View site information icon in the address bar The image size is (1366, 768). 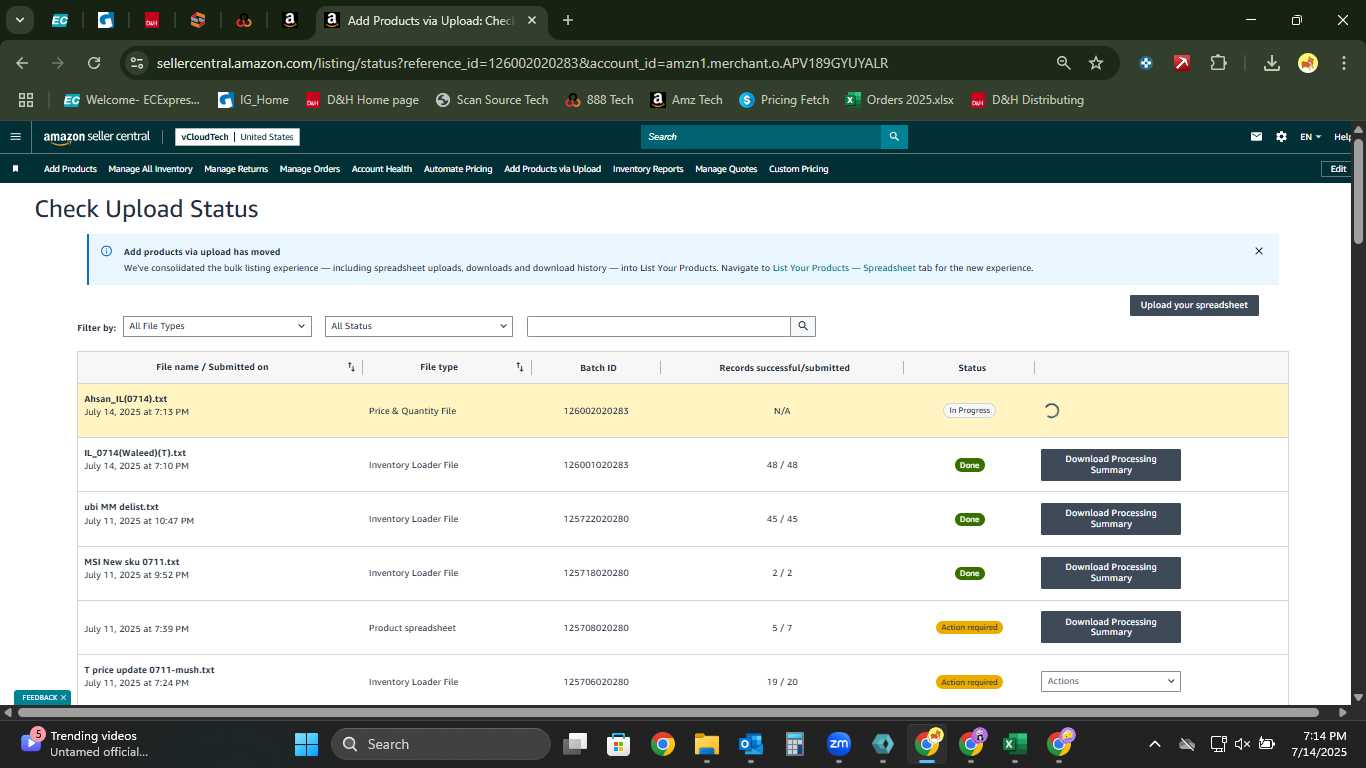pos(137,63)
